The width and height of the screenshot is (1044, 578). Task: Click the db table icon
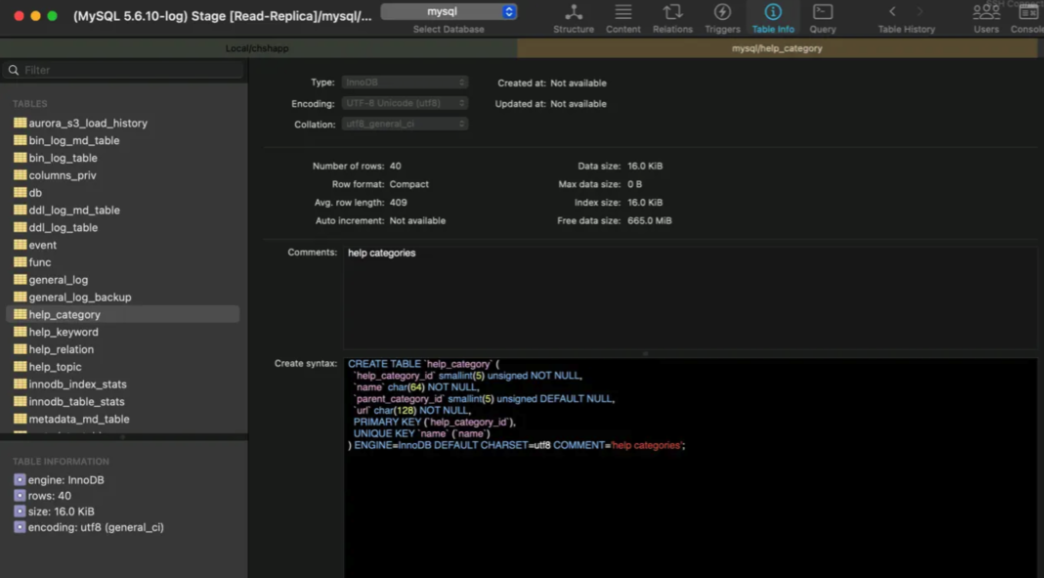point(20,192)
